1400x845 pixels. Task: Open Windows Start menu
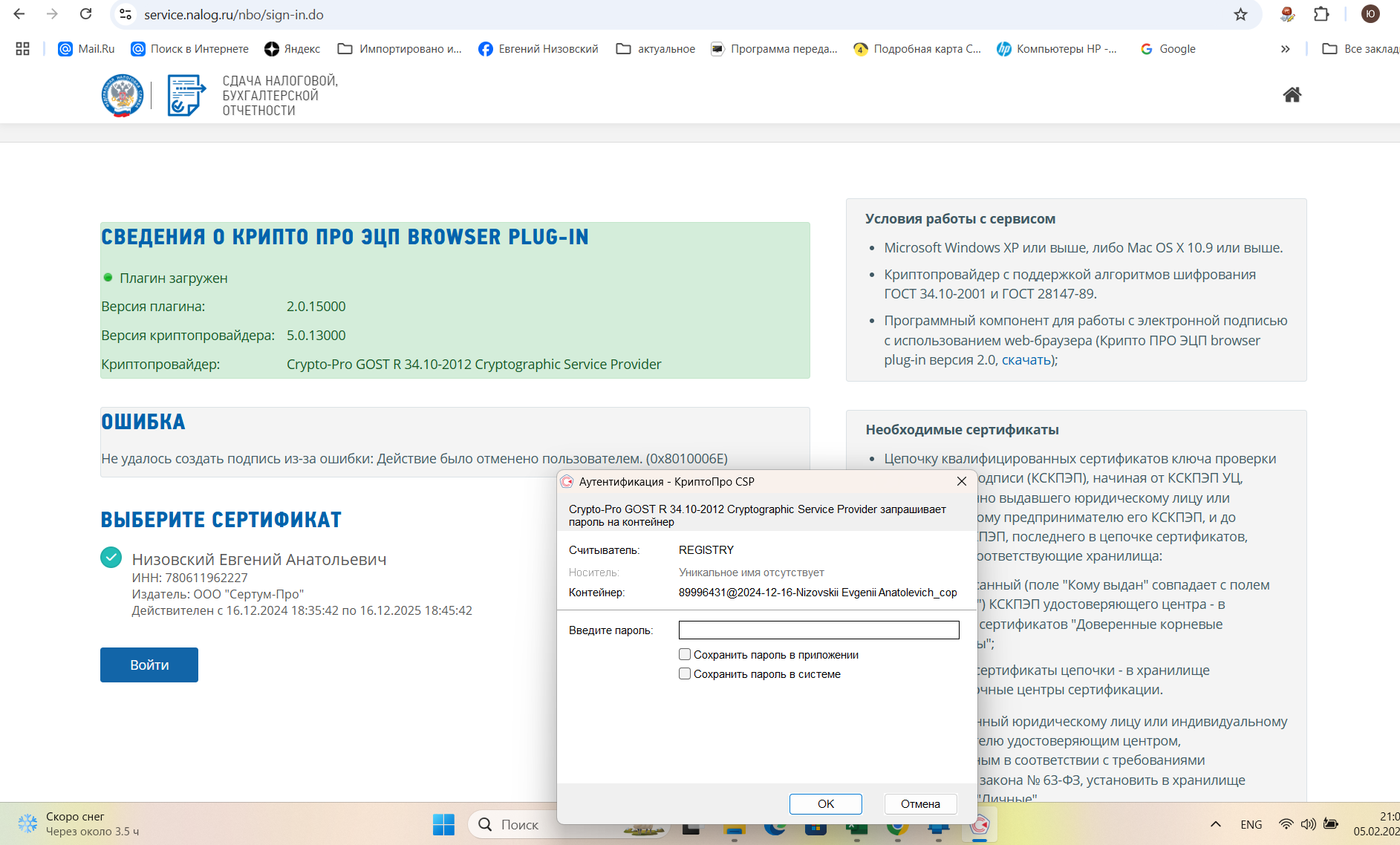click(443, 824)
